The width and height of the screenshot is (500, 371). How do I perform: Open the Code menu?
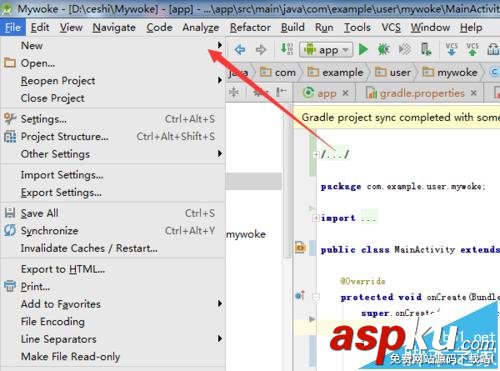[159, 27]
